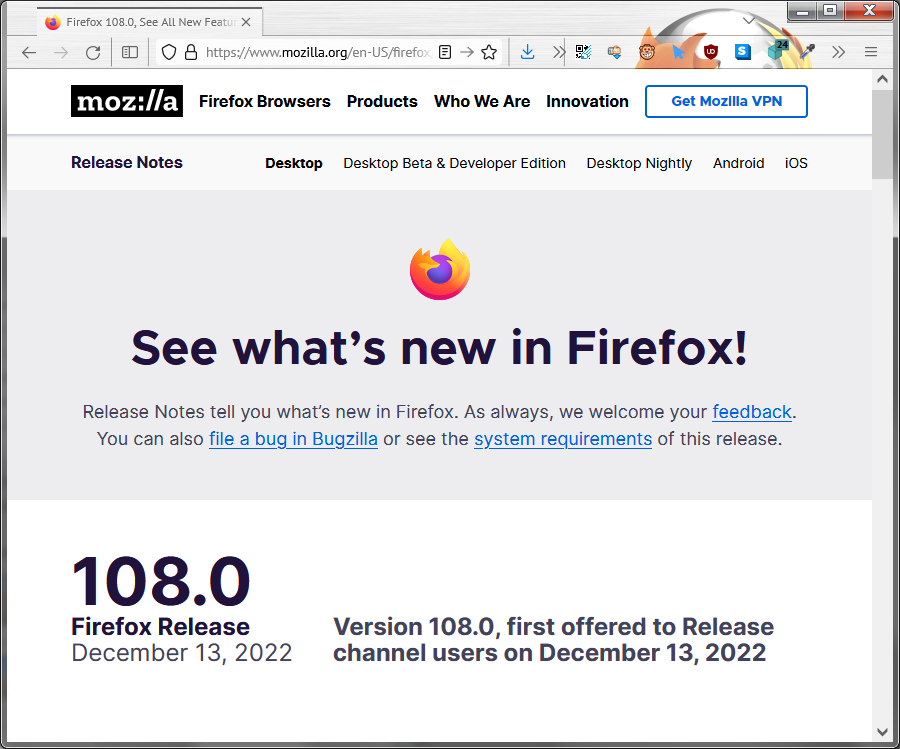Toggle the sidebar panel icon
This screenshot has height=749, width=900.
tap(130, 53)
